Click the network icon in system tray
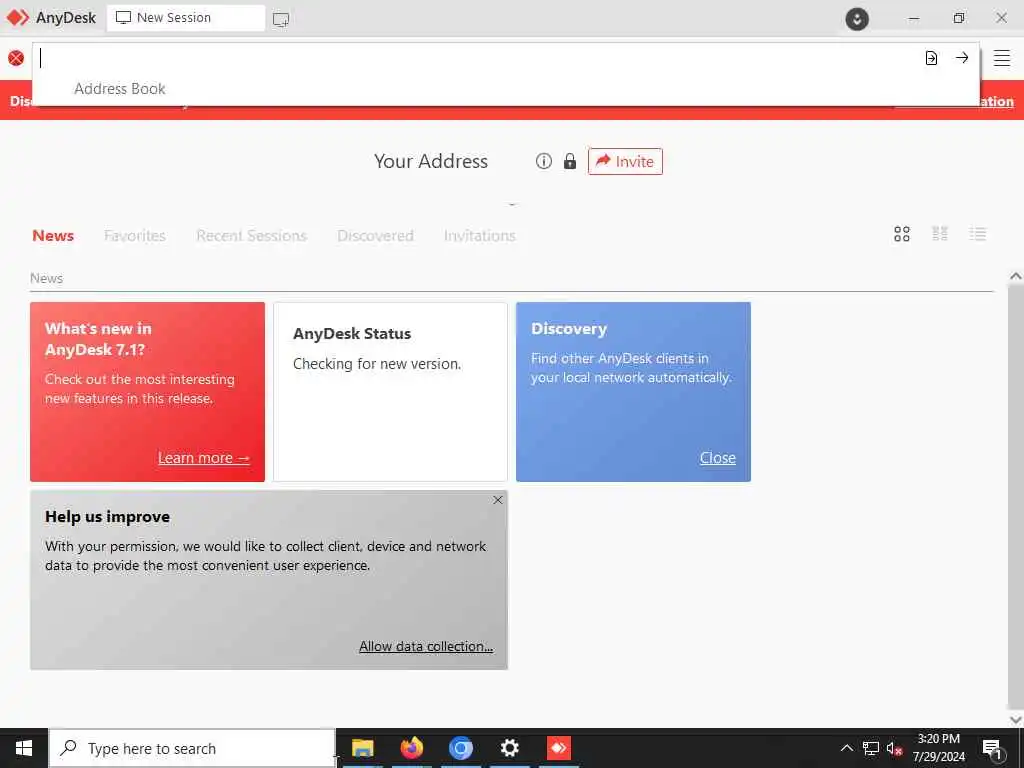 coord(871,748)
